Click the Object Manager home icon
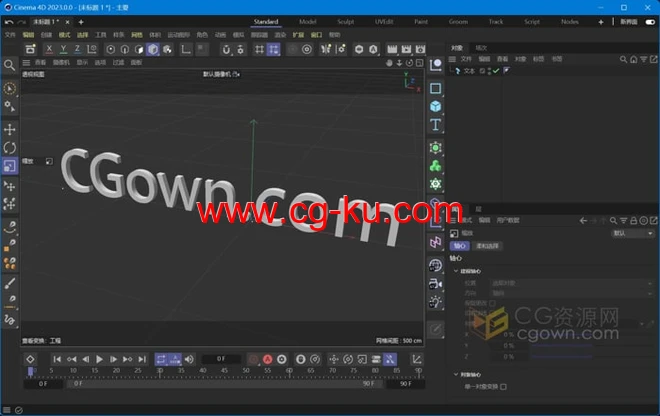660x416 pixels. point(633,59)
